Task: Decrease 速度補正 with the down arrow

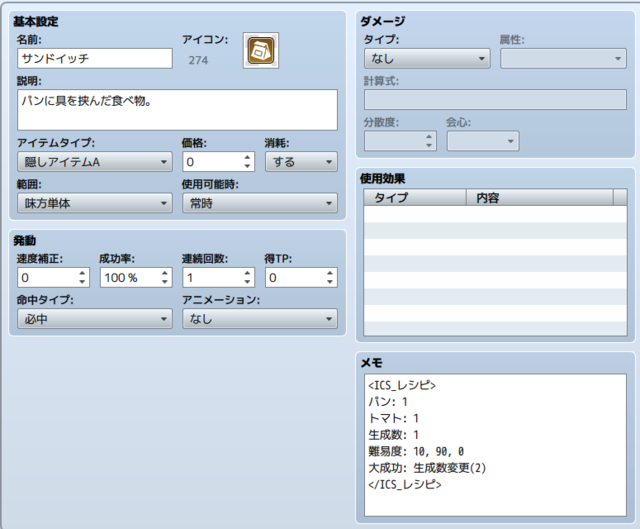Action: tap(82, 282)
